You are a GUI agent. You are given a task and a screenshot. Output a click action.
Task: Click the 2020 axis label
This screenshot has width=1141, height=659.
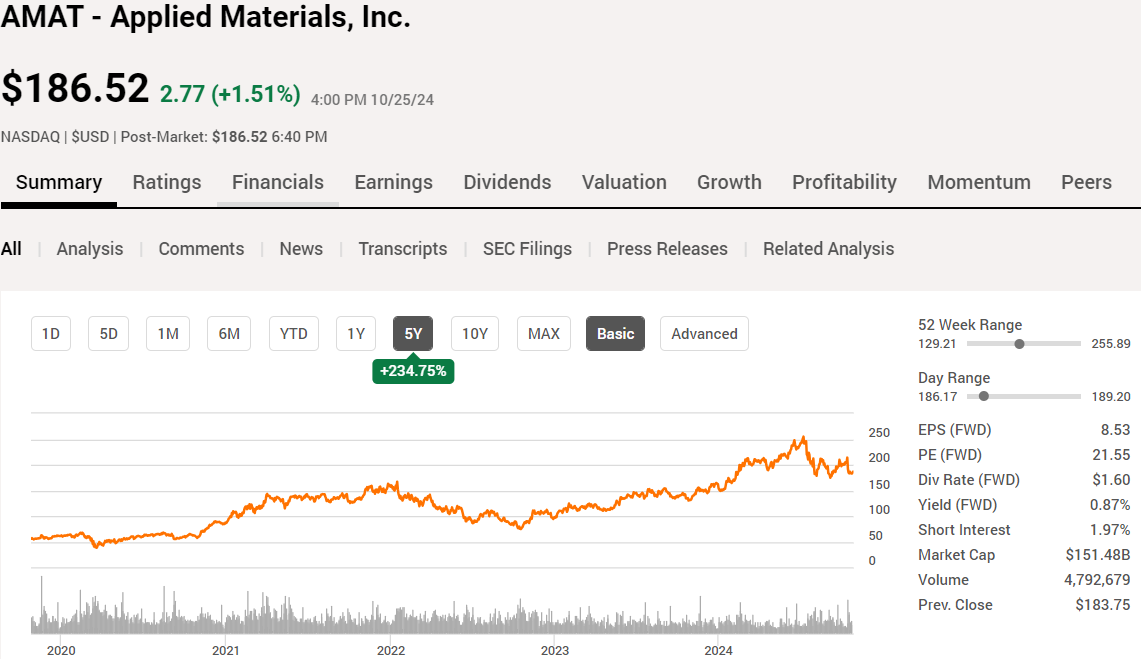(61, 650)
